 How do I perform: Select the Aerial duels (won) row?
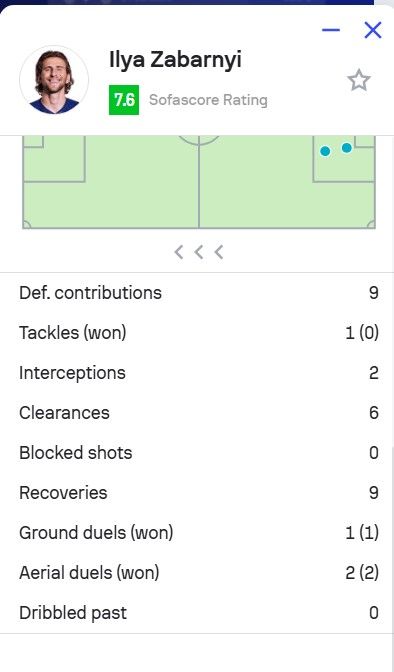(x=199, y=573)
